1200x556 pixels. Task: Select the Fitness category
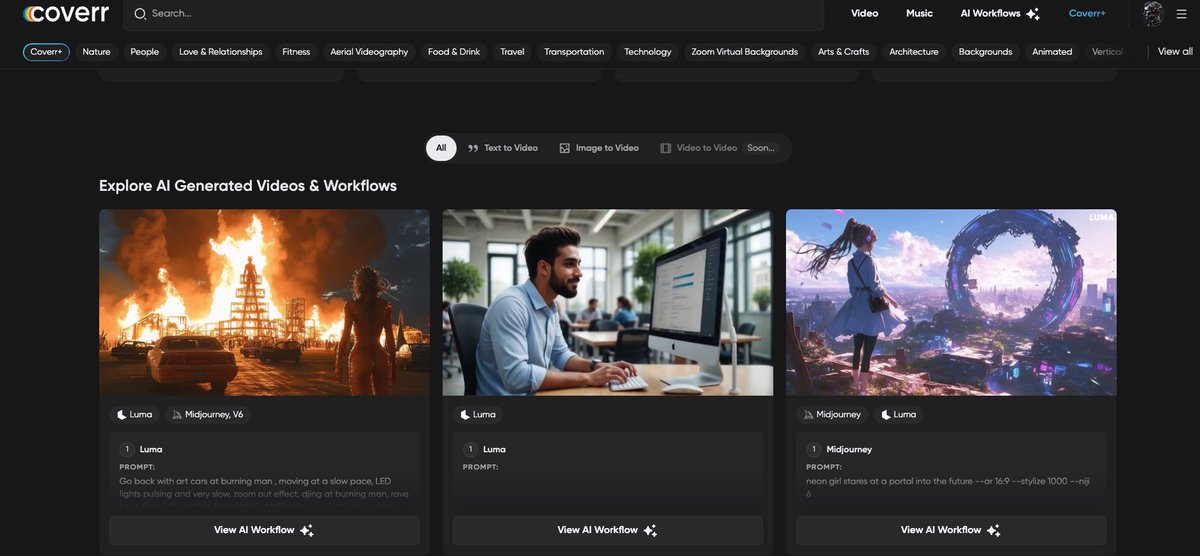tap(296, 52)
